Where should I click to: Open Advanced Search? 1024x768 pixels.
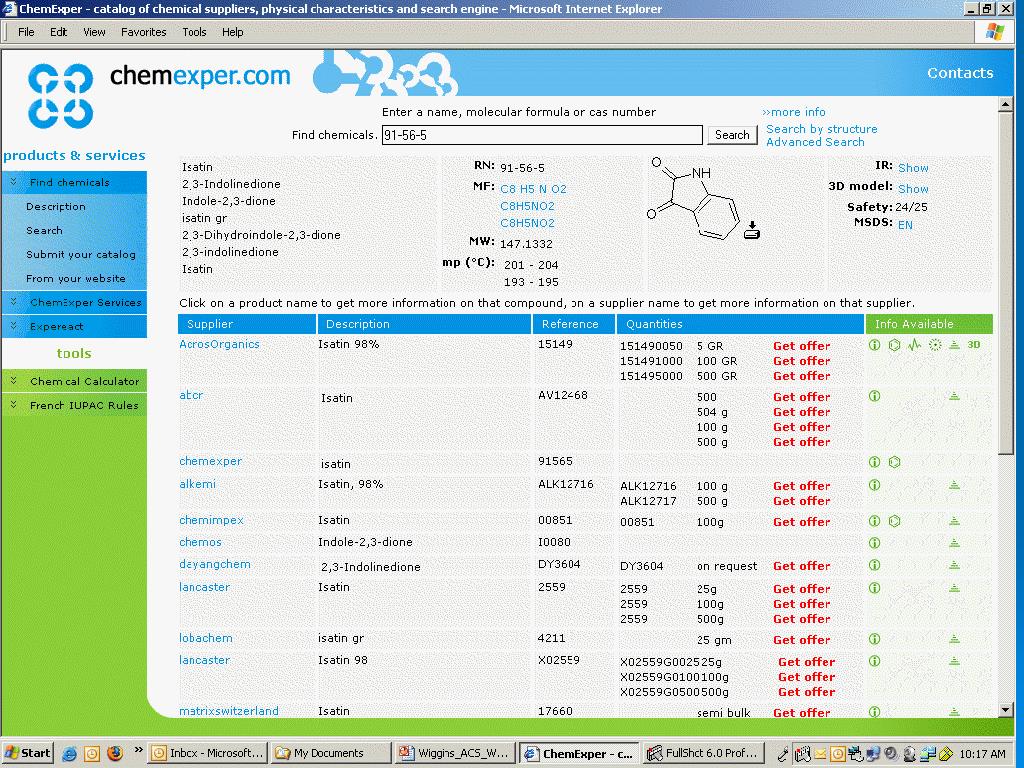click(815, 142)
